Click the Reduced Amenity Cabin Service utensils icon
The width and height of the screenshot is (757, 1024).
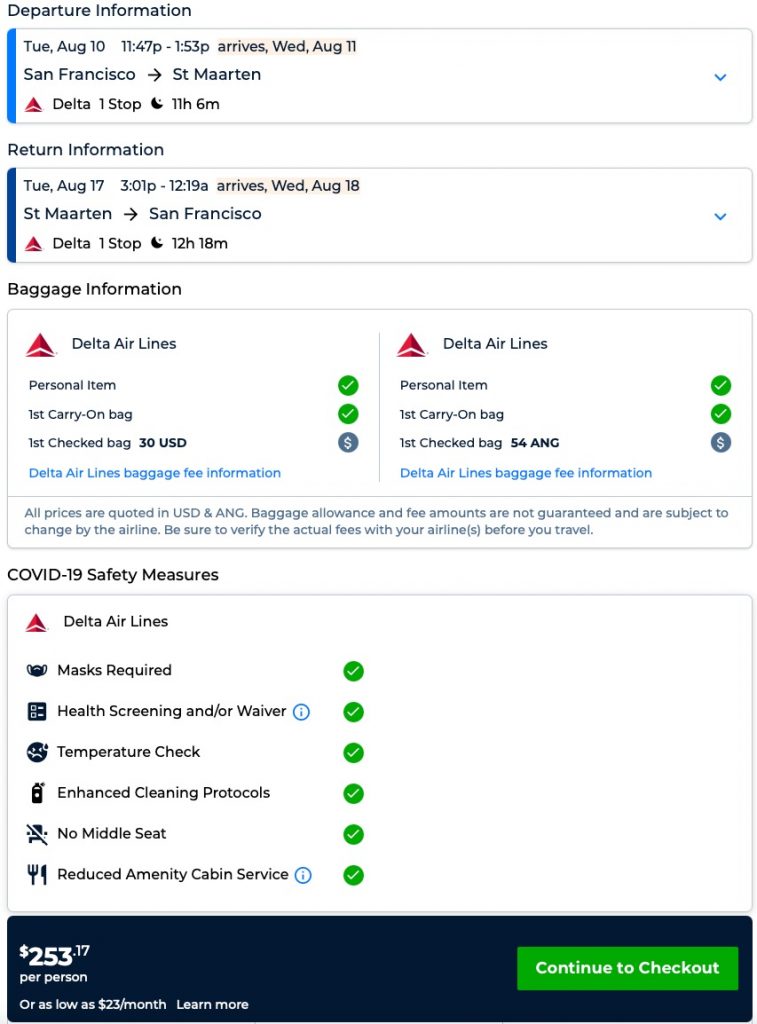click(37, 875)
